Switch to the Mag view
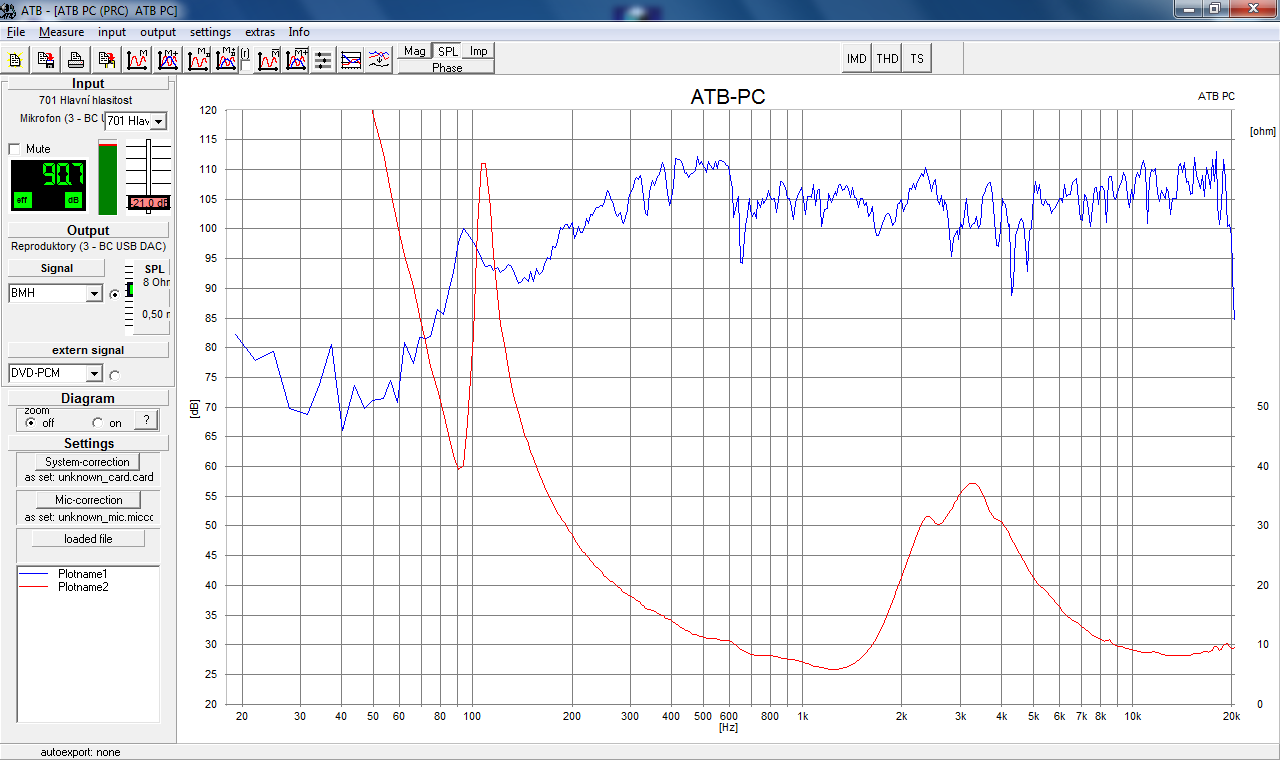The width and height of the screenshot is (1280, 760). pos(415,51)
